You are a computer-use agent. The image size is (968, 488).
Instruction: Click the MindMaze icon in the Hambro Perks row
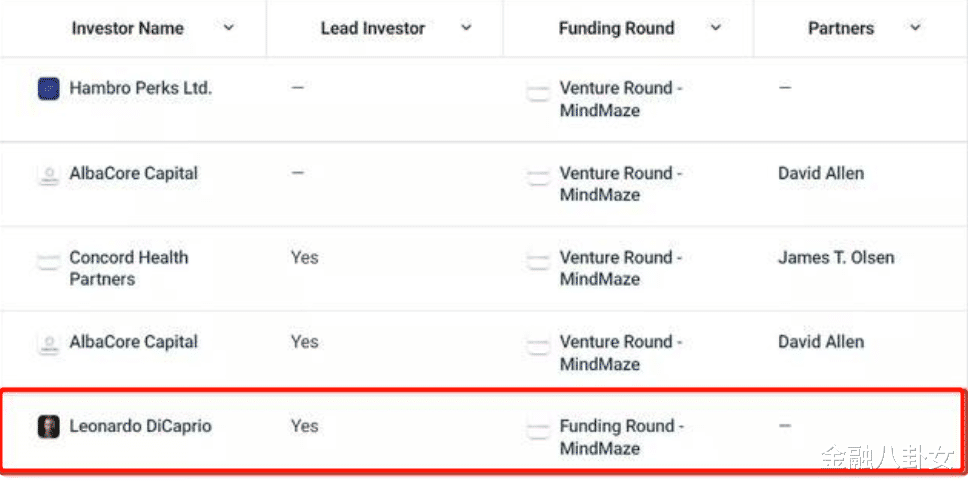tap(538, 93)
